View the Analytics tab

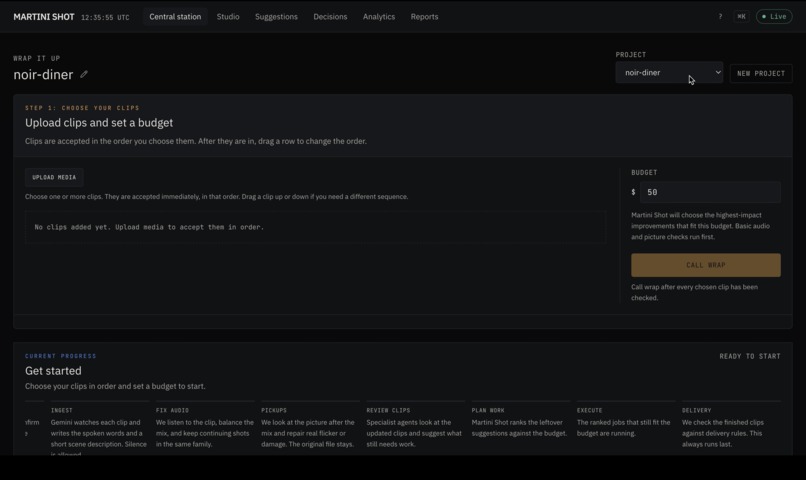379,16
